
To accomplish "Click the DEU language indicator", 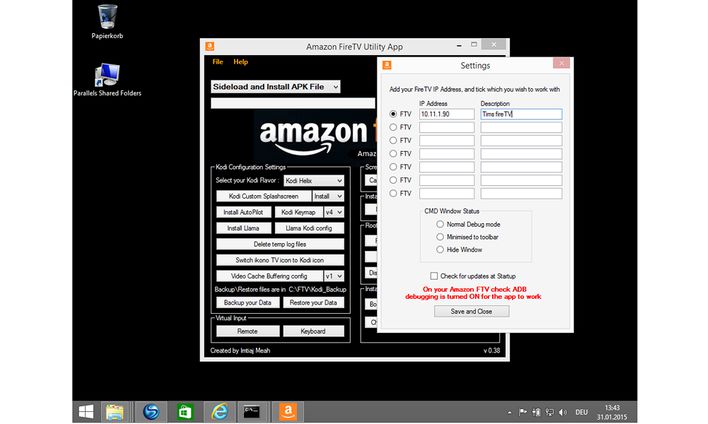I will pyautogui.click(x=582, y=412).
